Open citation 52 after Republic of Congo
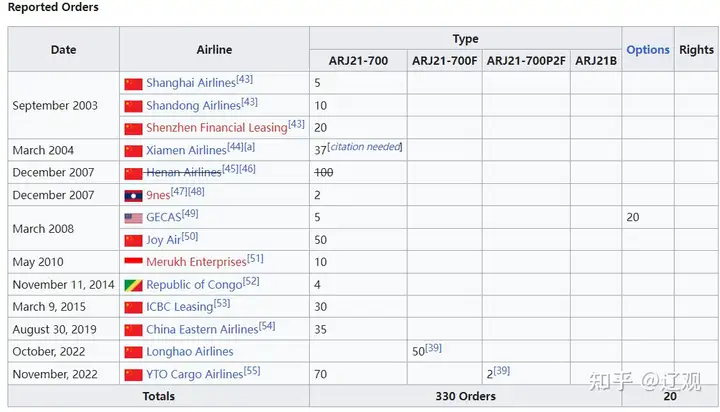 tap(251, 281)
